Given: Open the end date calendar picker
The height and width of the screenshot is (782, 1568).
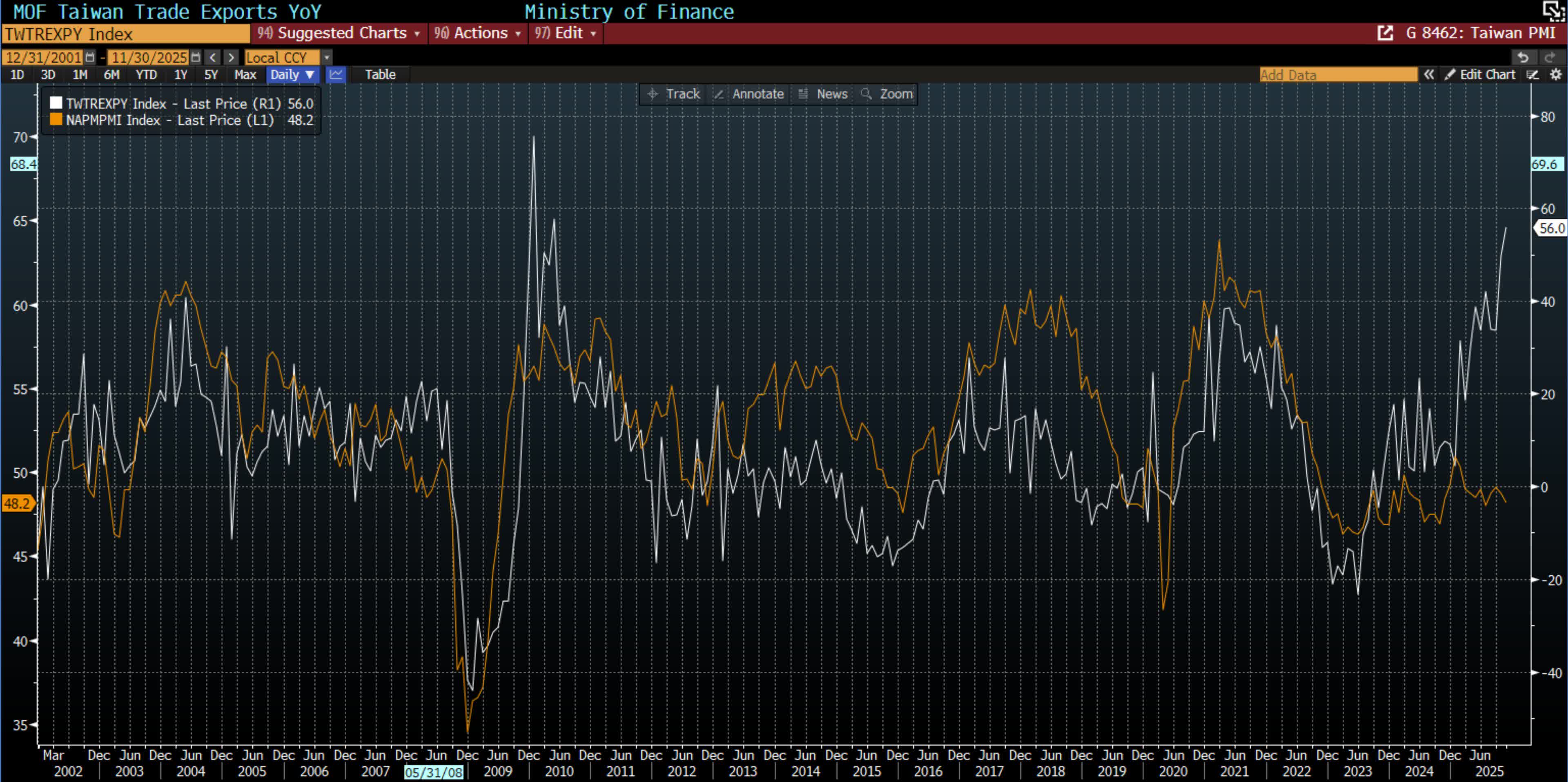Looking at the screenshot, I should (x=196, y=57).
